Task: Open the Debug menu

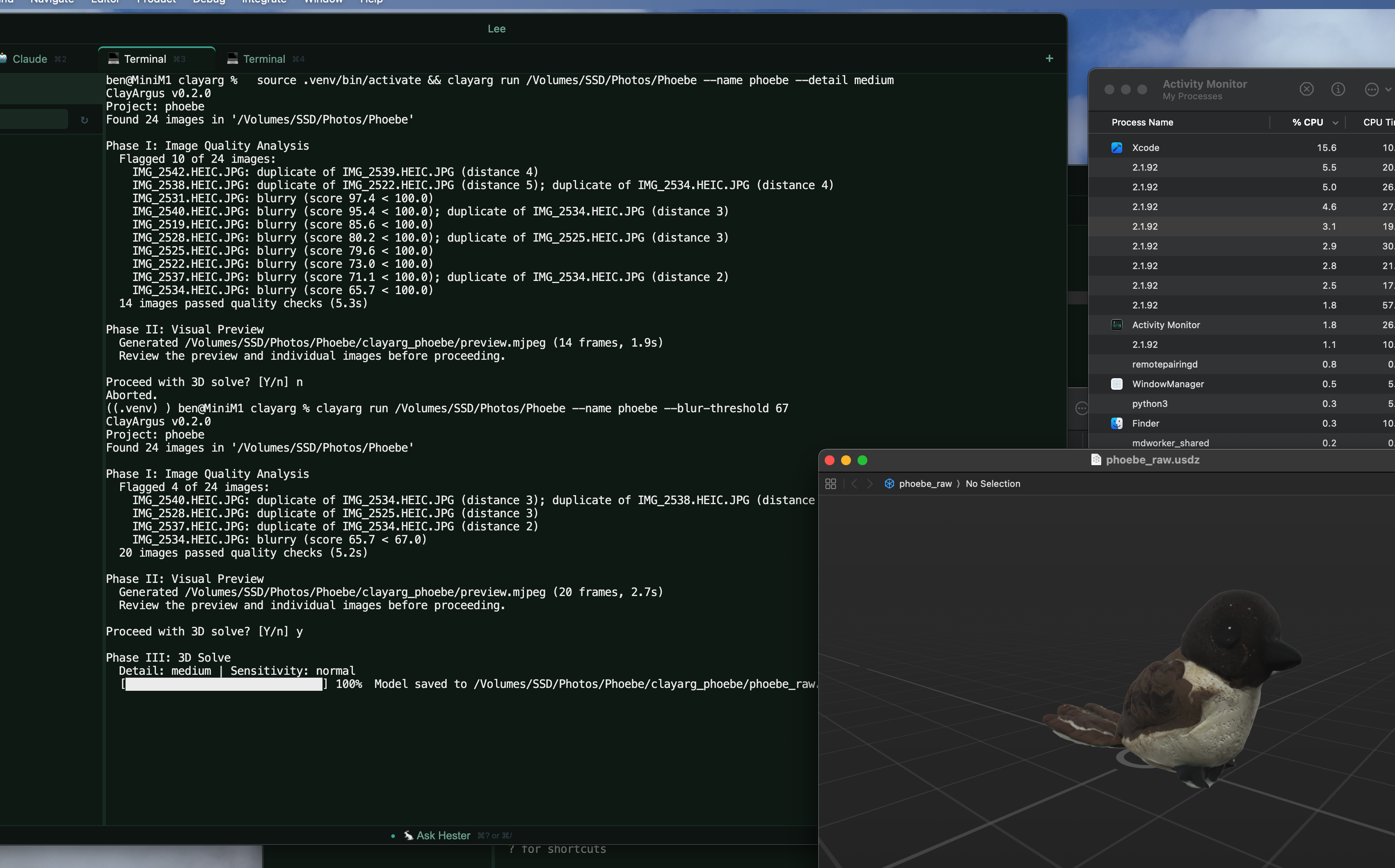Action: click(x=209, y=2)
